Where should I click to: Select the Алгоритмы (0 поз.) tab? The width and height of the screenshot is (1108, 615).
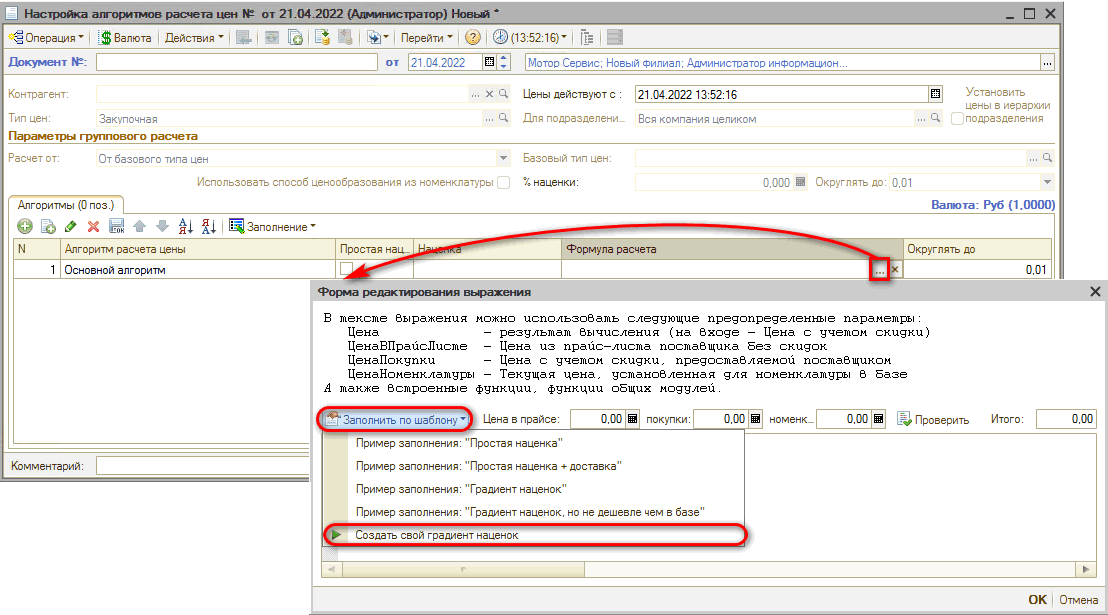[66, 205]
